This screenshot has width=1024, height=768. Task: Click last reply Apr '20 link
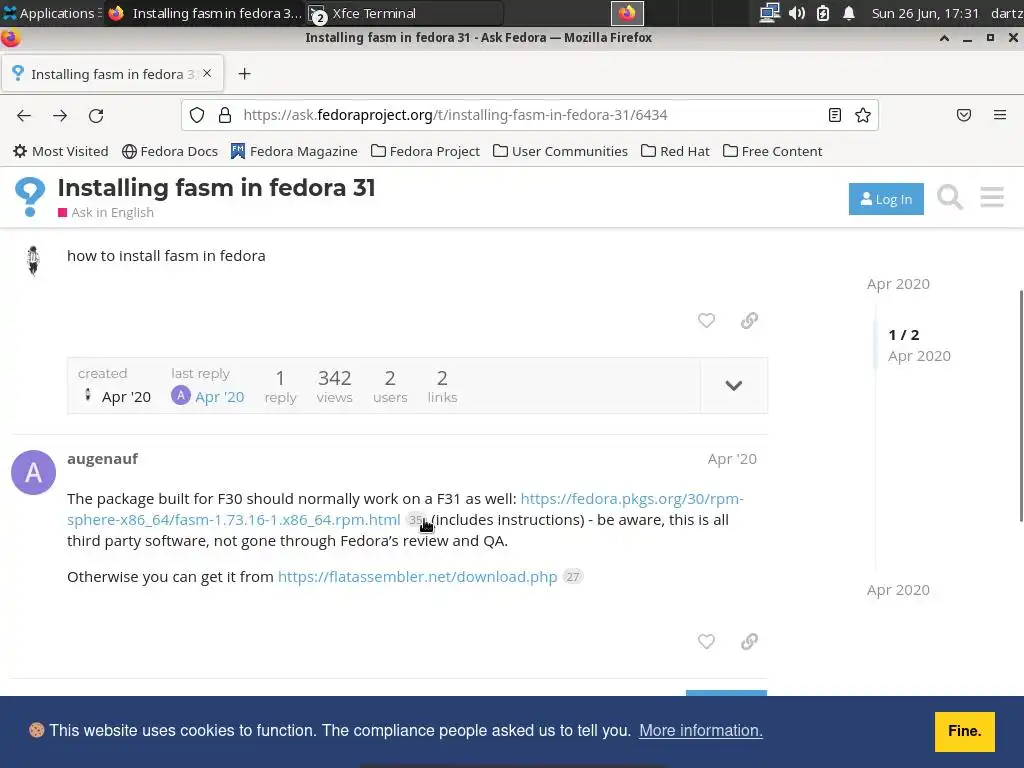coord(219,397)
